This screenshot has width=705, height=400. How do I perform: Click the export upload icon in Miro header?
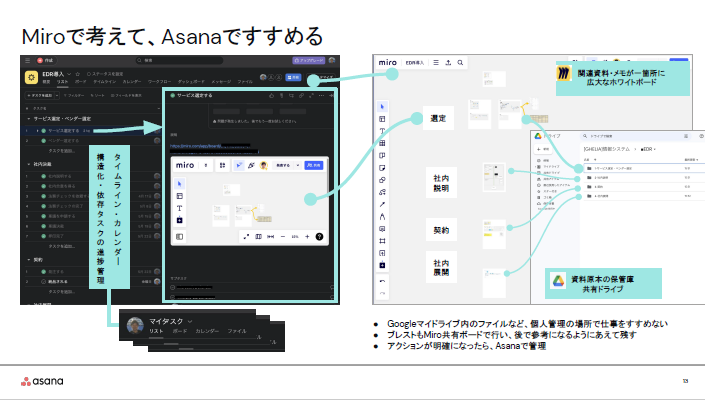(x=448, y=62)
